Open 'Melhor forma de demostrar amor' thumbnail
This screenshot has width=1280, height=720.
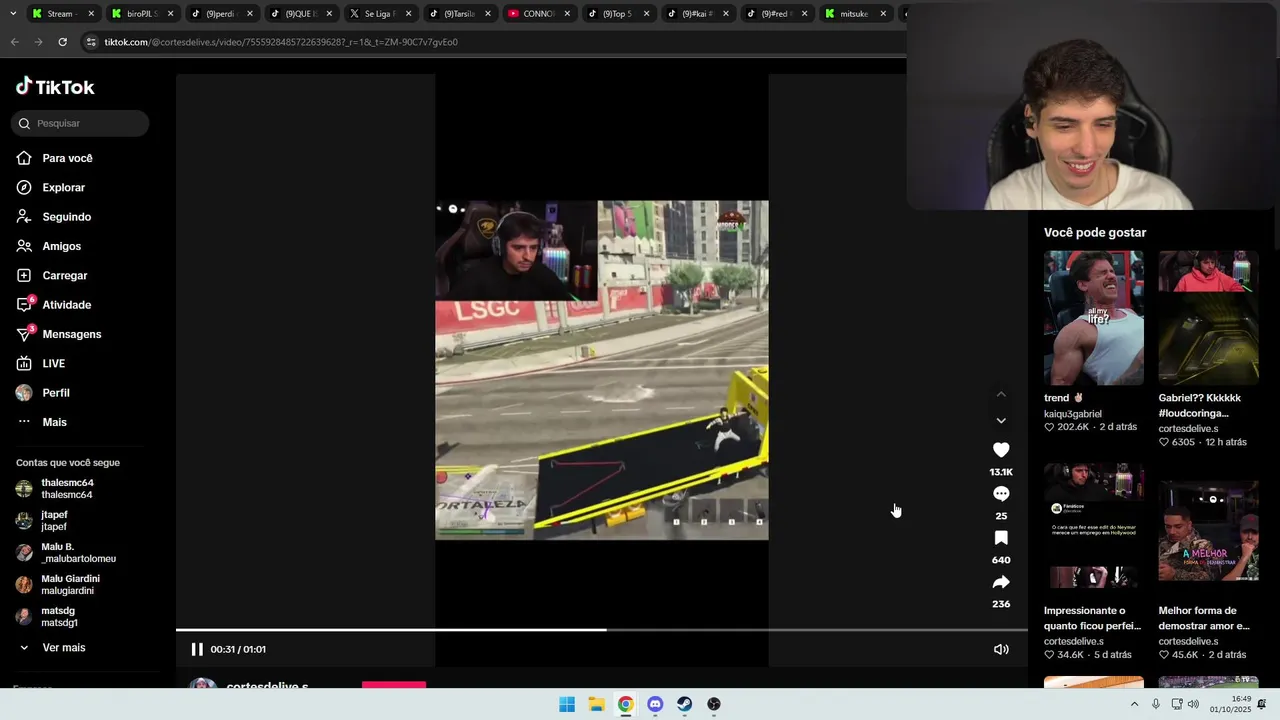[x=1208, y=530]
